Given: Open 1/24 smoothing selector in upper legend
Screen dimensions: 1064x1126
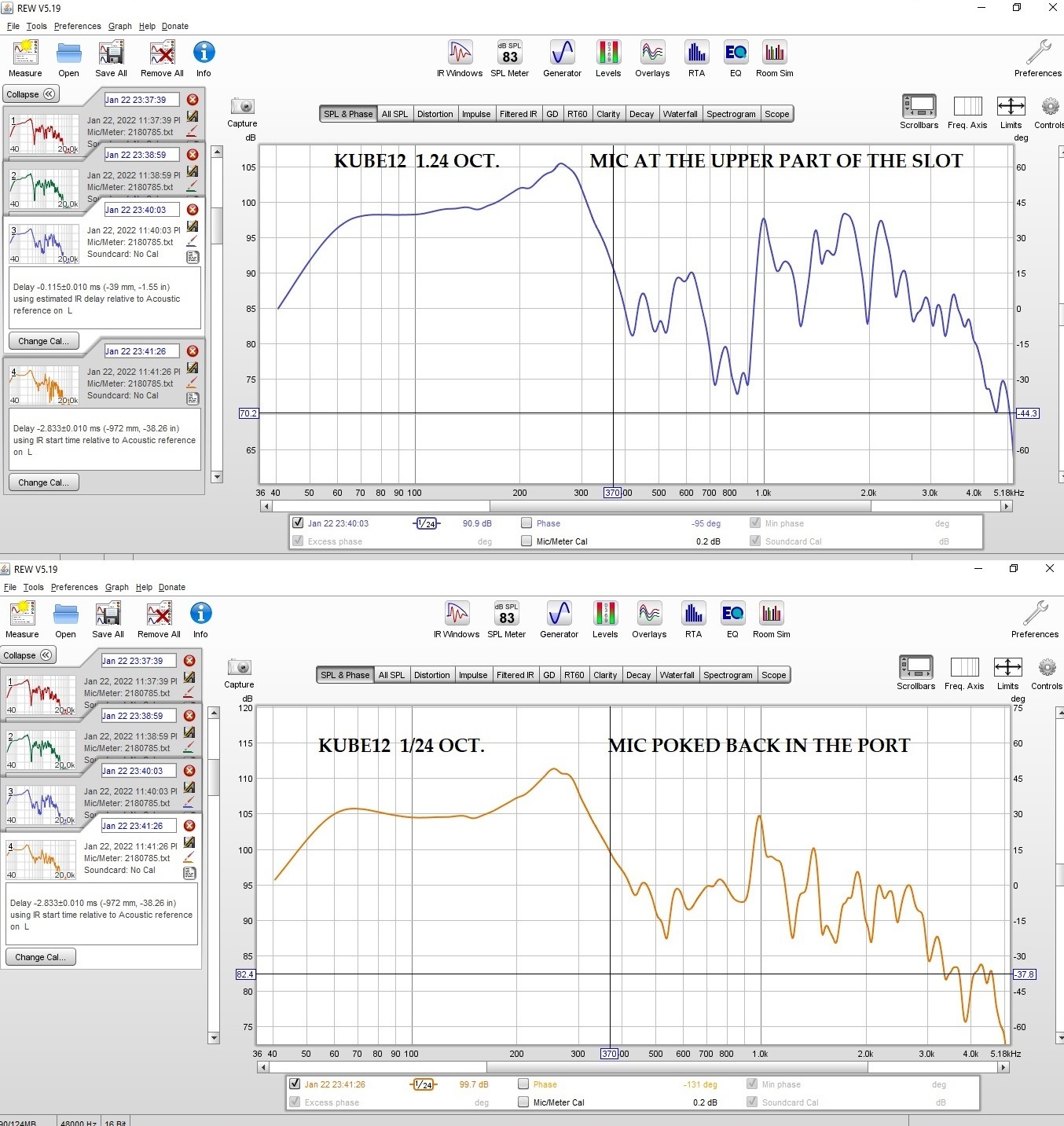Looking at the screenshot, I should 427,523.
